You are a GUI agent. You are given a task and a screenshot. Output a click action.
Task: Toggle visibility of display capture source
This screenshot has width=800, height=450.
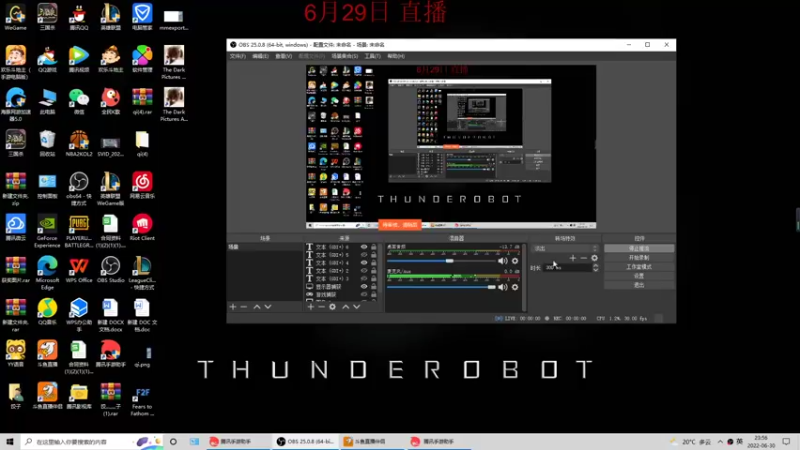(x=364, y=287)
